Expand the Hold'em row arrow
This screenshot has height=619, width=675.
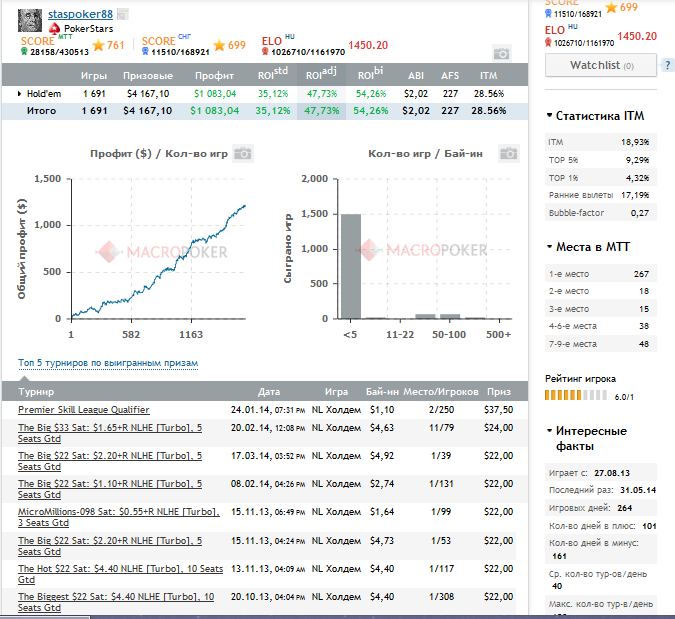point(19,93)
